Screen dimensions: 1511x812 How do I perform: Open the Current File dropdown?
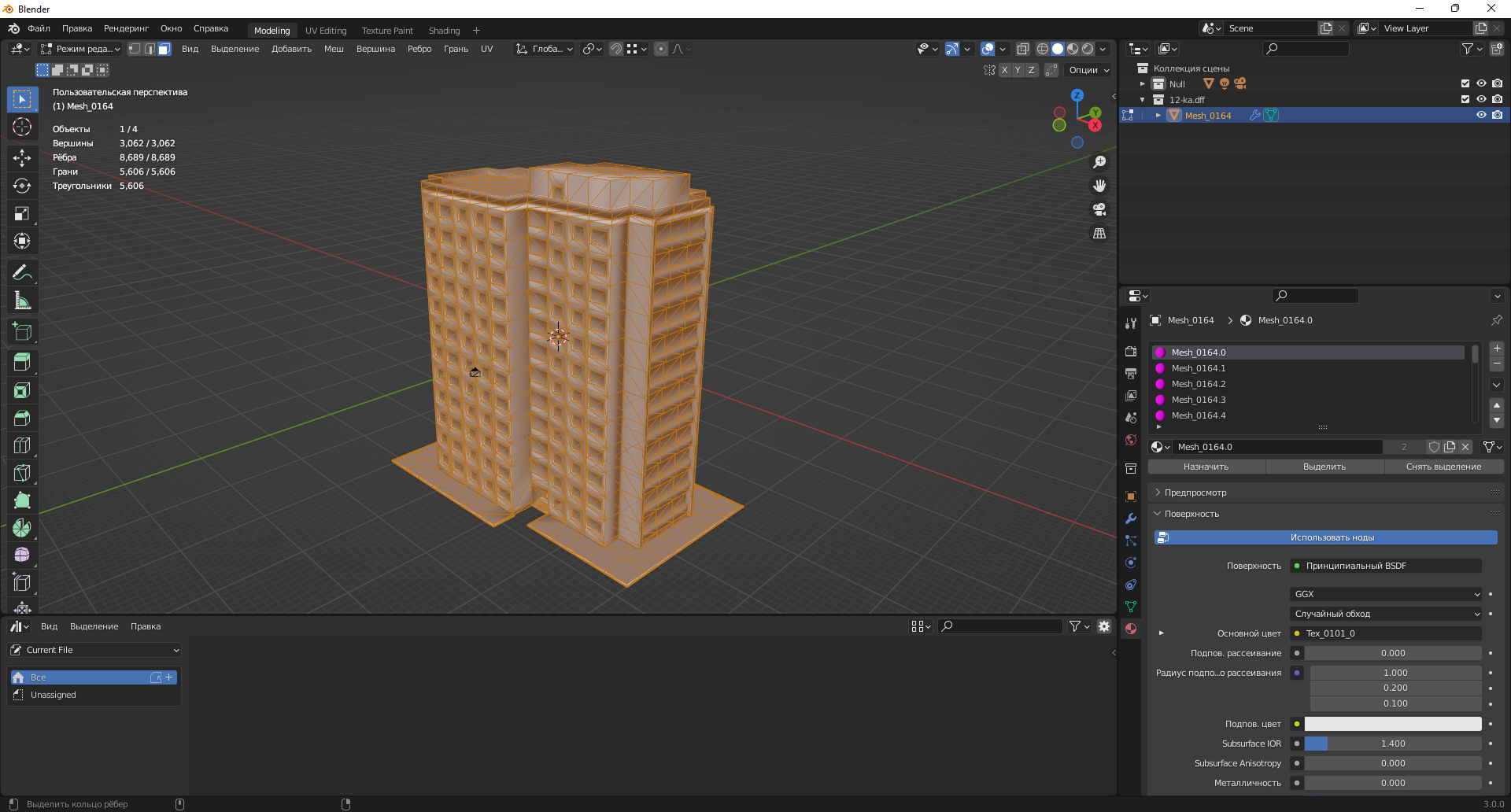(94, 650)
